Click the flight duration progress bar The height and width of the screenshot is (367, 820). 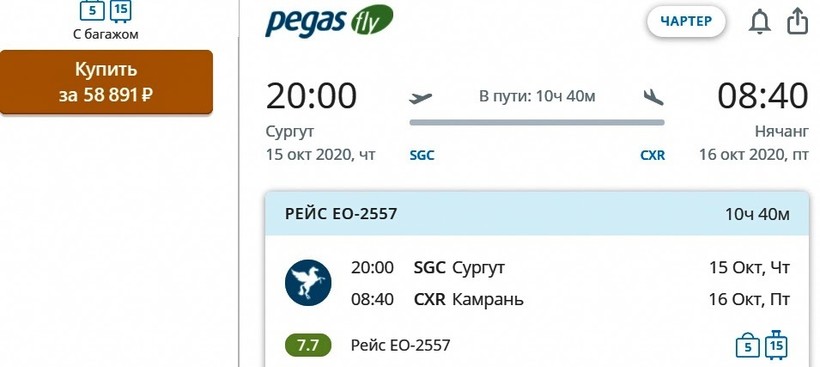[x=537, y=123]
